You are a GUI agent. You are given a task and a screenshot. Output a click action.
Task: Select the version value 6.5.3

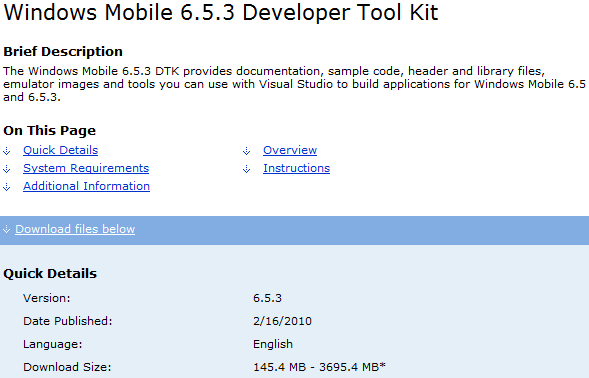tap(267, 298)
